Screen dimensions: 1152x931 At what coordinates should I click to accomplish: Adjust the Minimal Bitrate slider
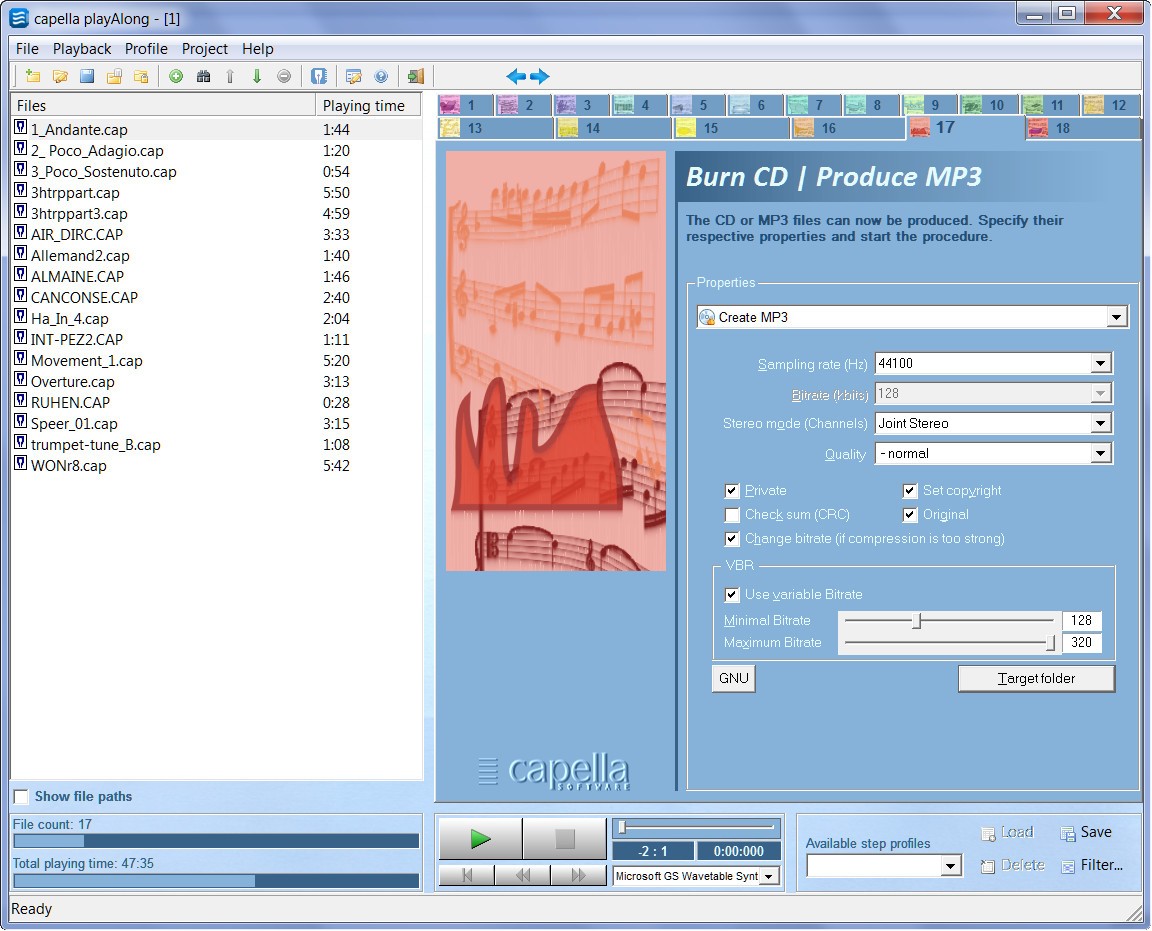916,621
